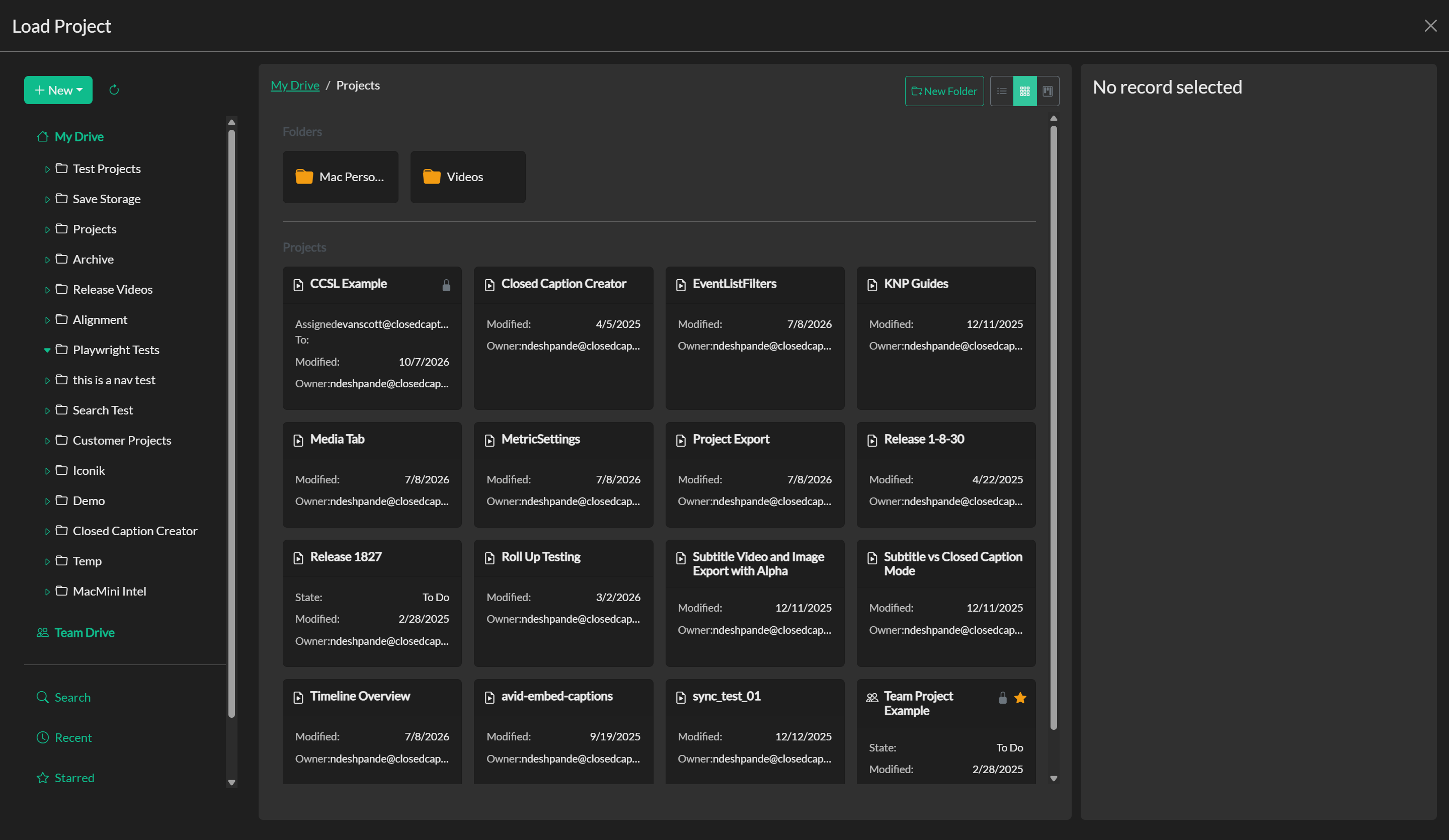Click the My Drive home icon
Viewport: 1449px width, 840px height.
click(43, 136)
